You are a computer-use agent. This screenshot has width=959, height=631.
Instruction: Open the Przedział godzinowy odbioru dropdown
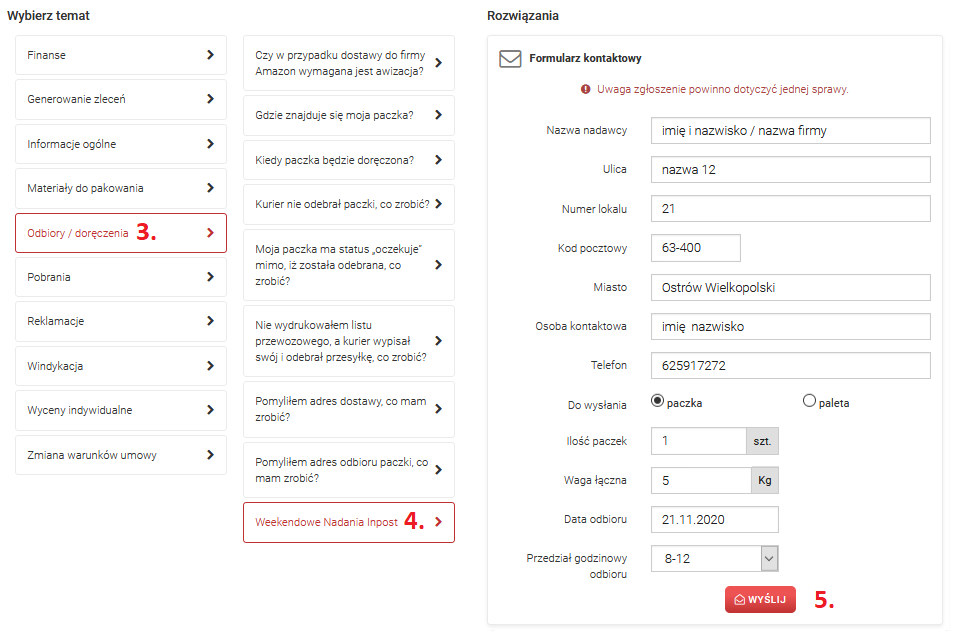(714, 559)
